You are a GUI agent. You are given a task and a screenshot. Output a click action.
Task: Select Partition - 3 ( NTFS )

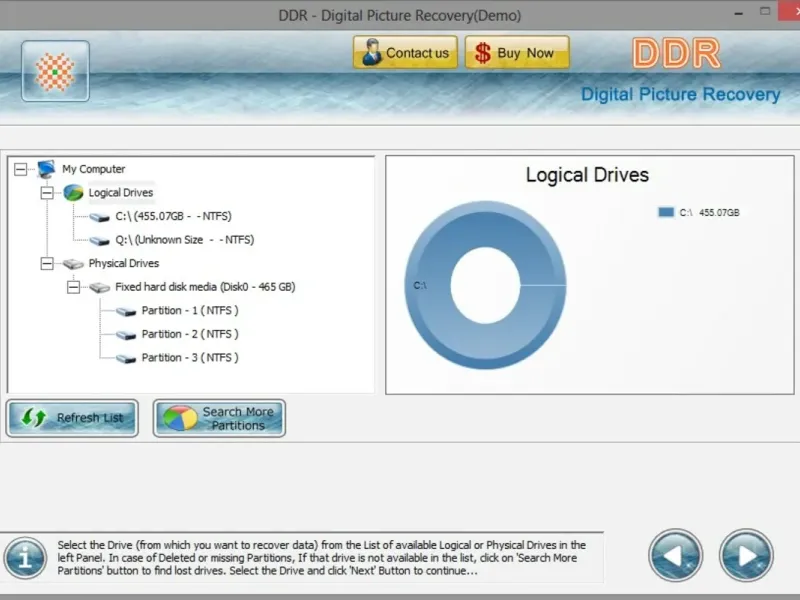pyautogui.click(x=190, y=358)
